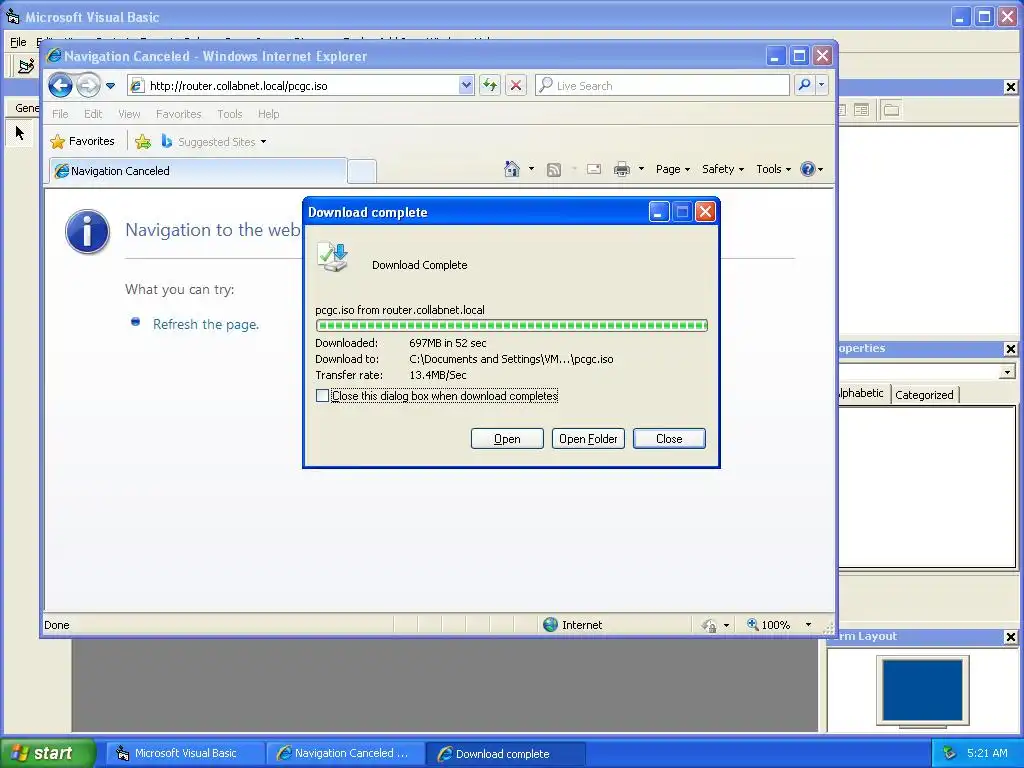This screenshot has height=768, width=1024.
Task: Click the Help question mark icon
Action: pos(808,169)
